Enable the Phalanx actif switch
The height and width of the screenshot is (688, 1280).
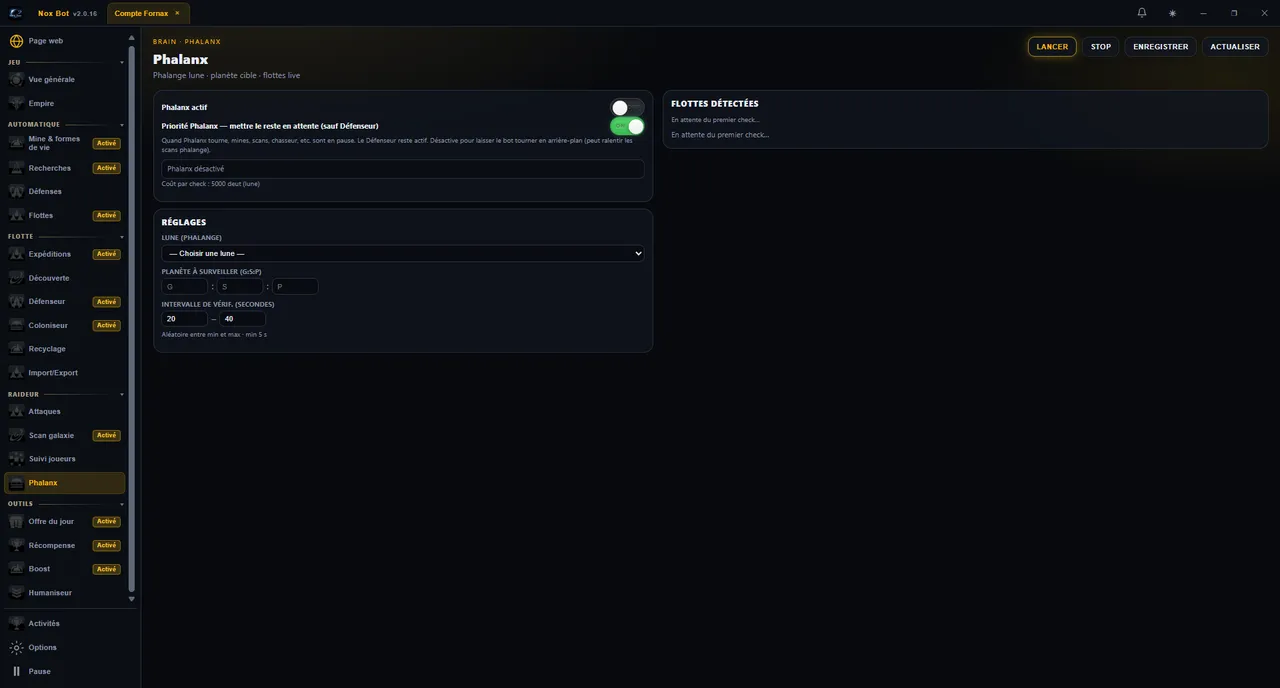(x=627, y=107)
